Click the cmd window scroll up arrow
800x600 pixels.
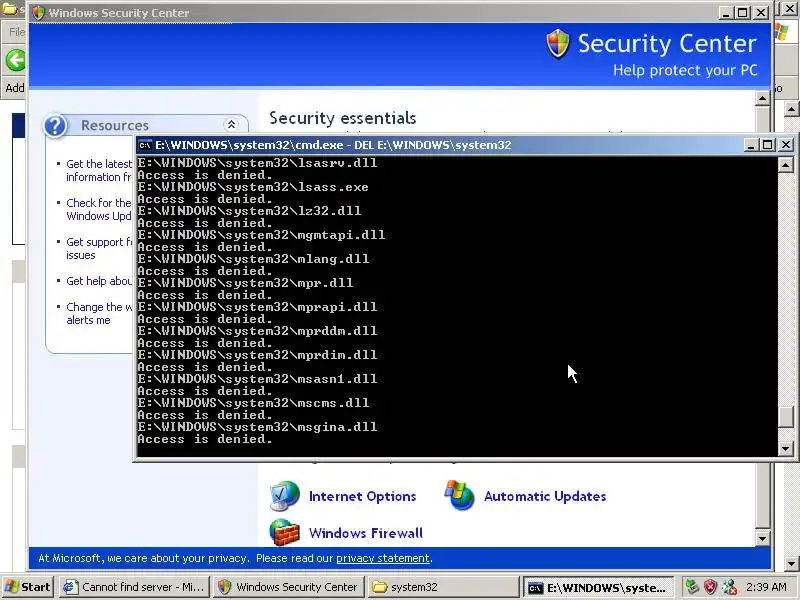pos(785,165)
